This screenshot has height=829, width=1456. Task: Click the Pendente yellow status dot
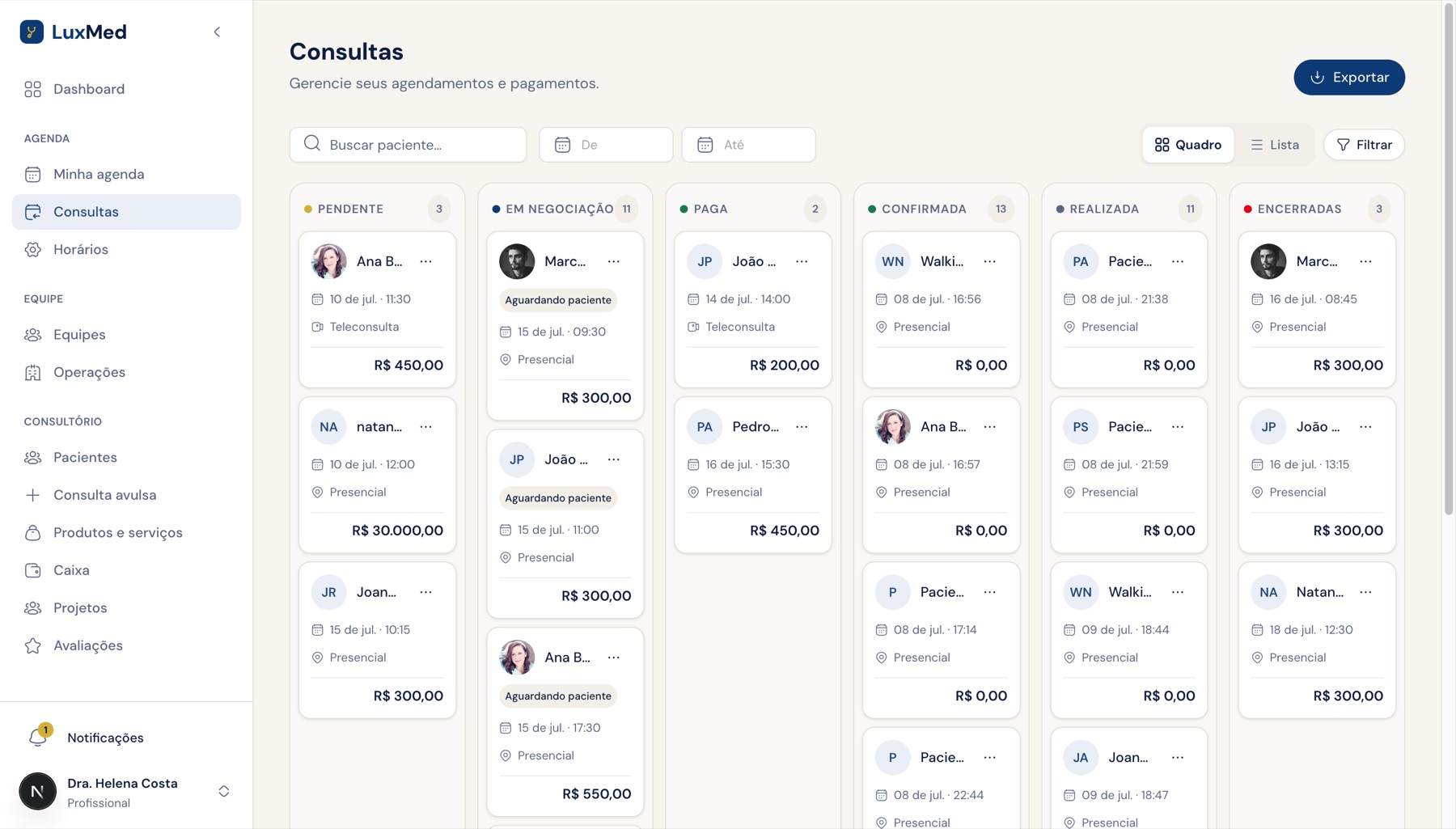308,209
